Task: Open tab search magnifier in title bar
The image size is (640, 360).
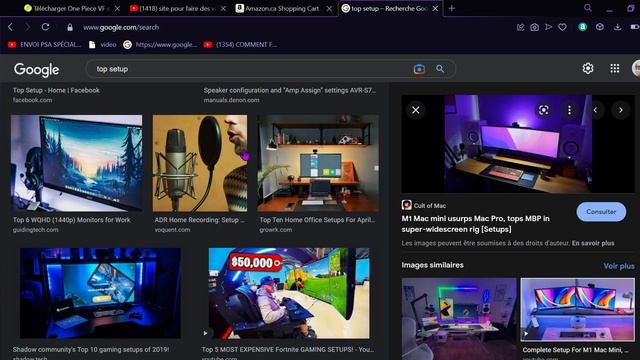Action: 588,8
